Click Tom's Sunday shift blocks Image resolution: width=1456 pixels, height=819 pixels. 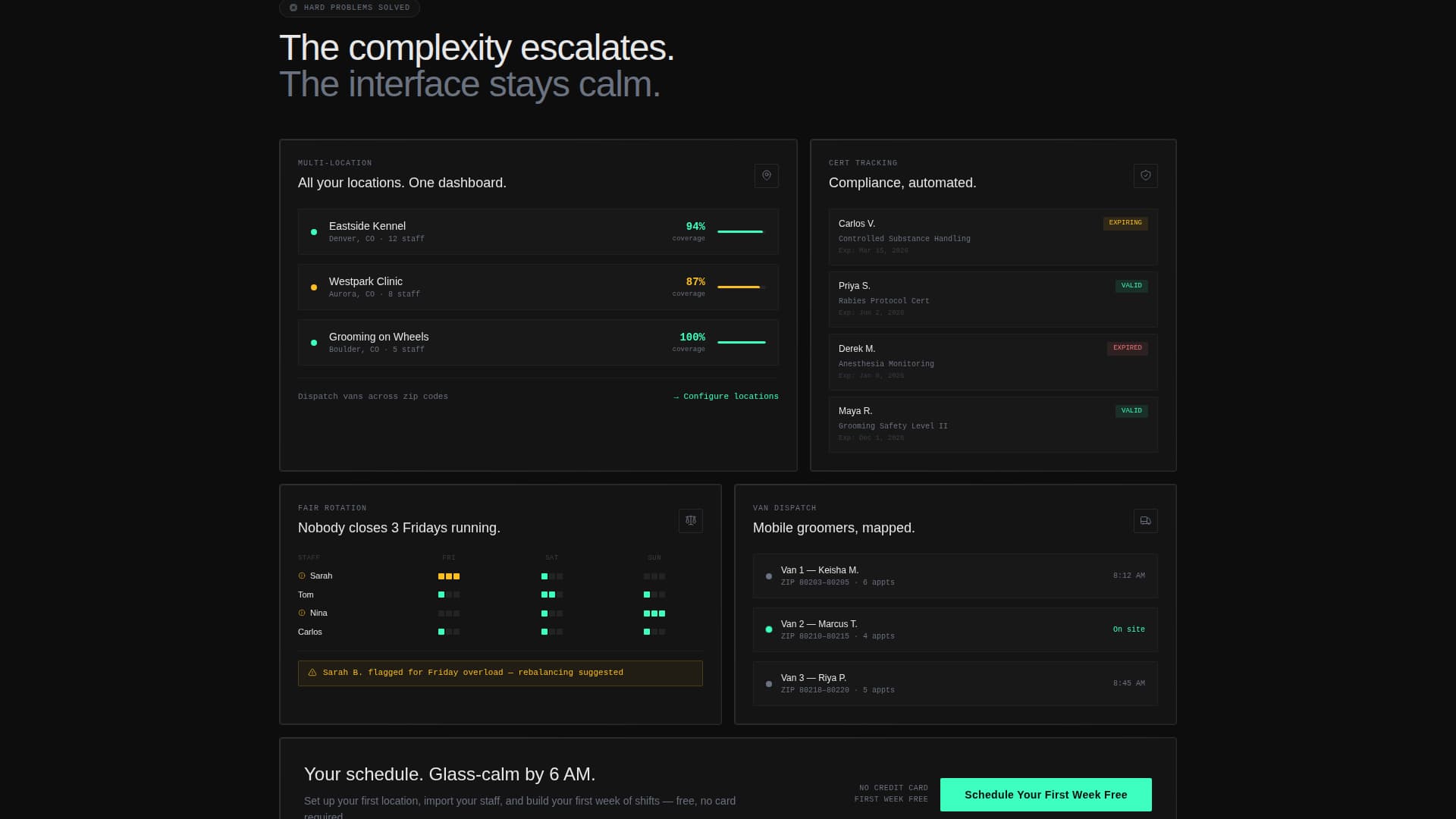pos(654,595)
